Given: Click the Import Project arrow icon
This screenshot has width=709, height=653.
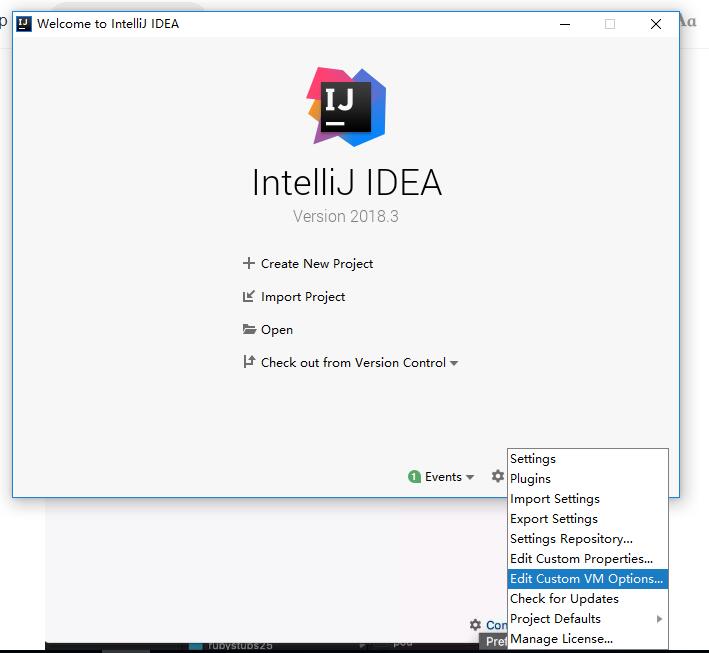Looking at the screenshot, I should (x=249, y=296).
